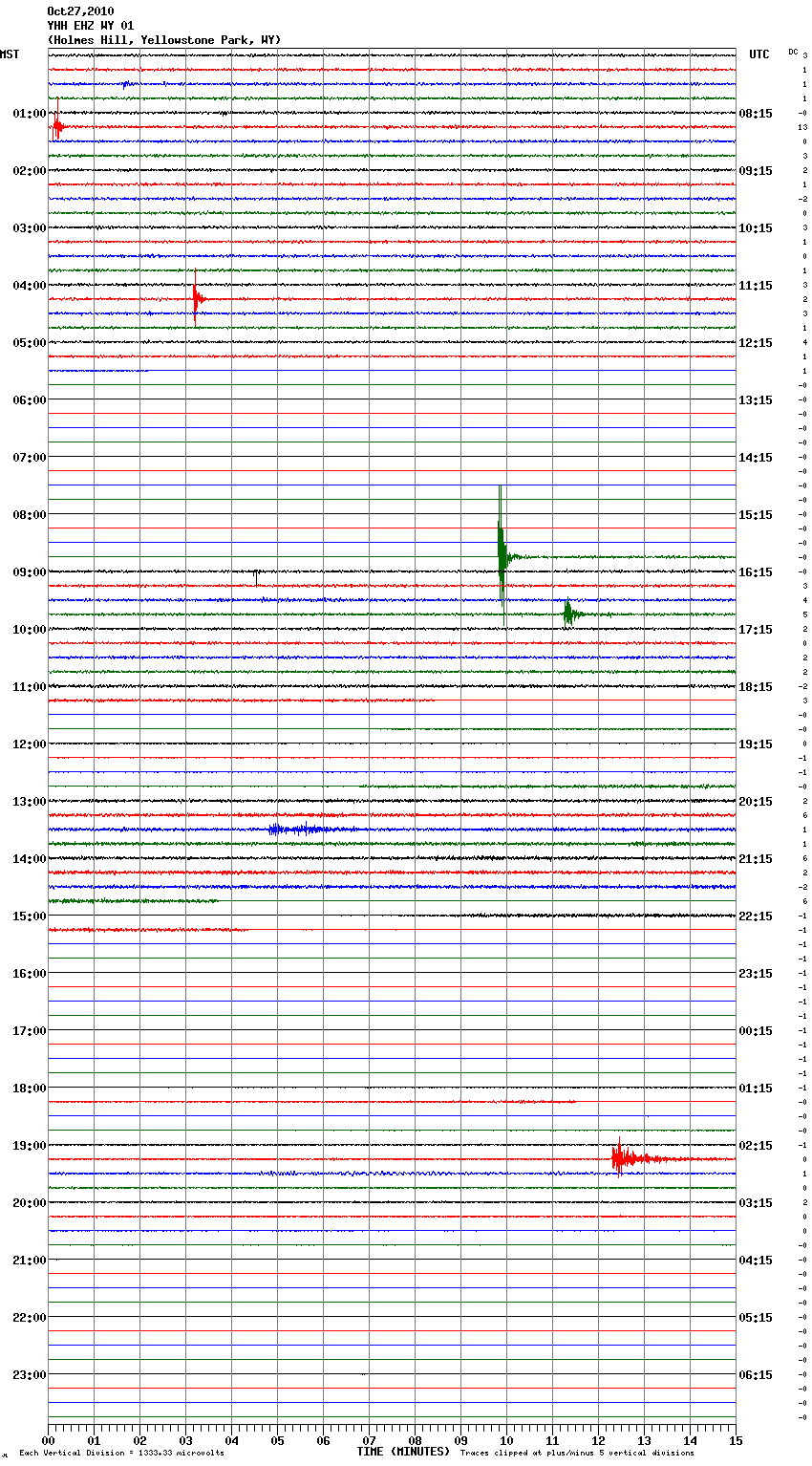Screen dimensions: 812x1466
Task: Click the 17:15 UTC time label
Action: click(x=756, y=630)
